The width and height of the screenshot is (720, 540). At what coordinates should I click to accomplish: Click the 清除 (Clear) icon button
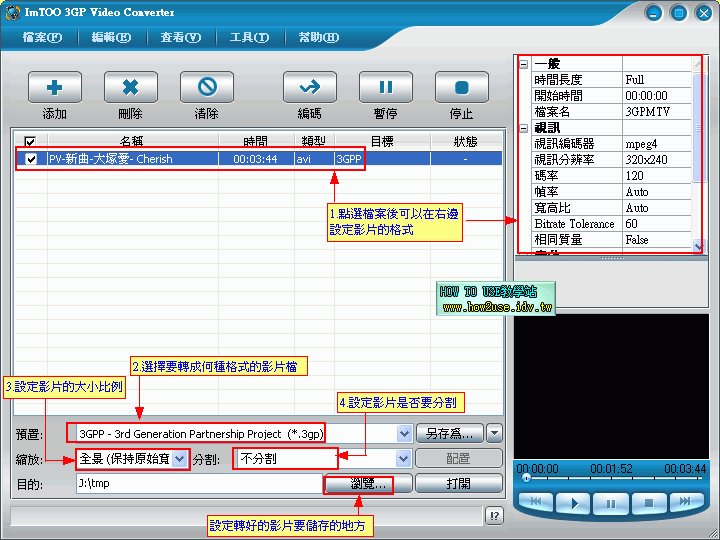click(x=207, y=87)
